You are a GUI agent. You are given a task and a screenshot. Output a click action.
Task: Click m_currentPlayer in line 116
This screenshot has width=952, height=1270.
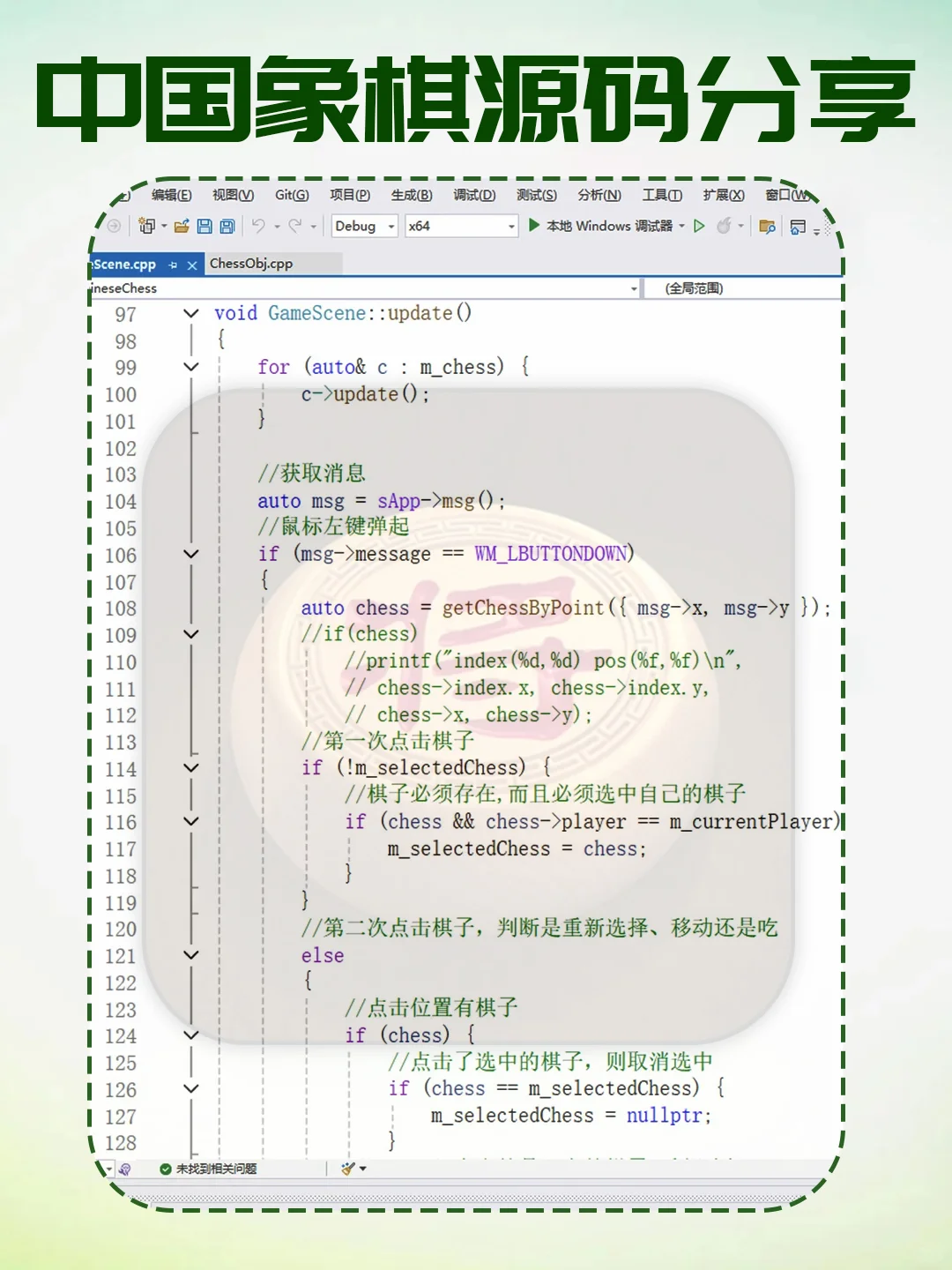point(751,822)
